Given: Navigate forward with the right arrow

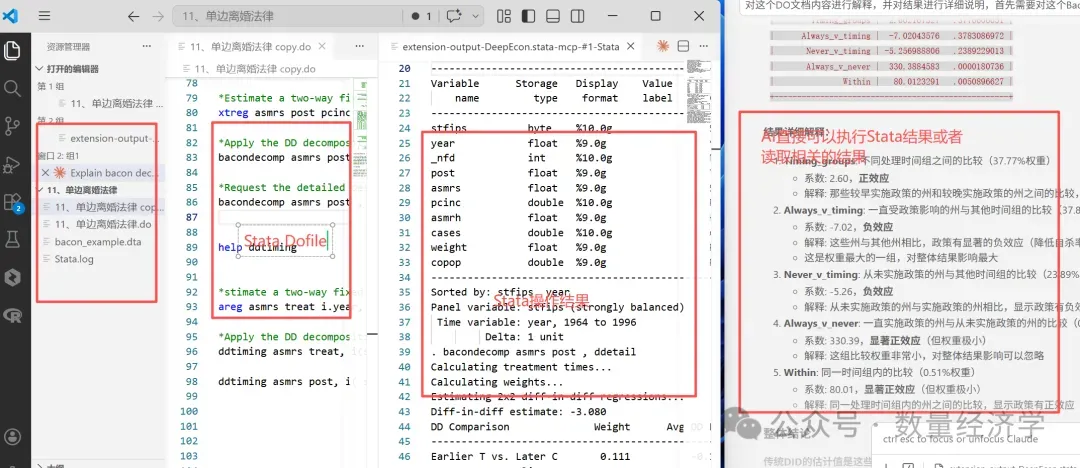Looking at the screenshot, I should pyautogui.click(x=158, y=16).
